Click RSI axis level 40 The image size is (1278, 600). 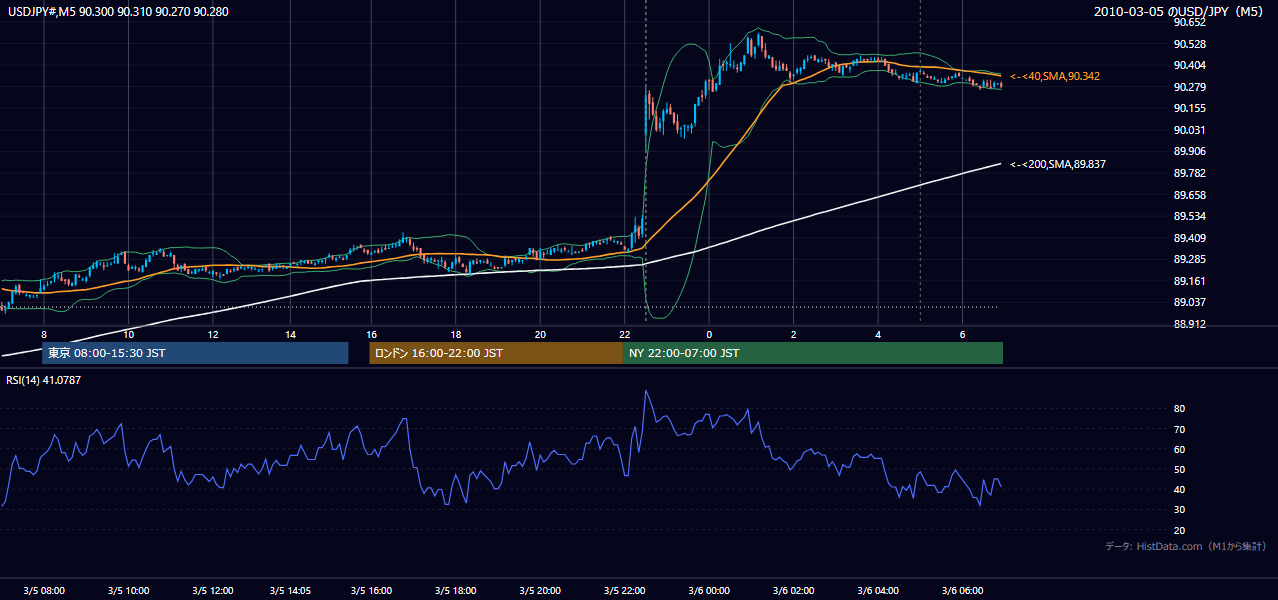(1179, 489)
